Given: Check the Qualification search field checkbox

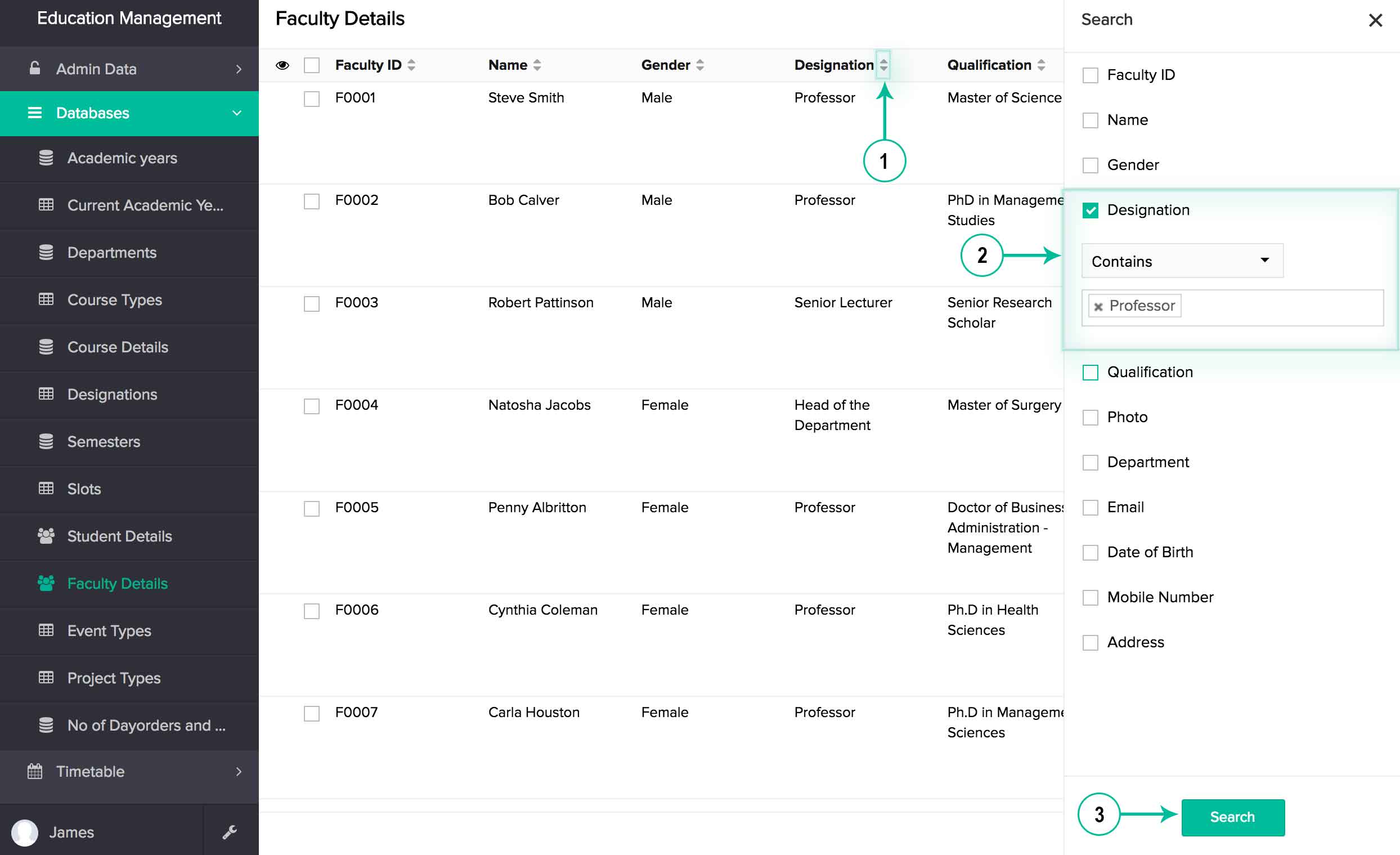Looking at the screenshot, I should click(1091, 373).
